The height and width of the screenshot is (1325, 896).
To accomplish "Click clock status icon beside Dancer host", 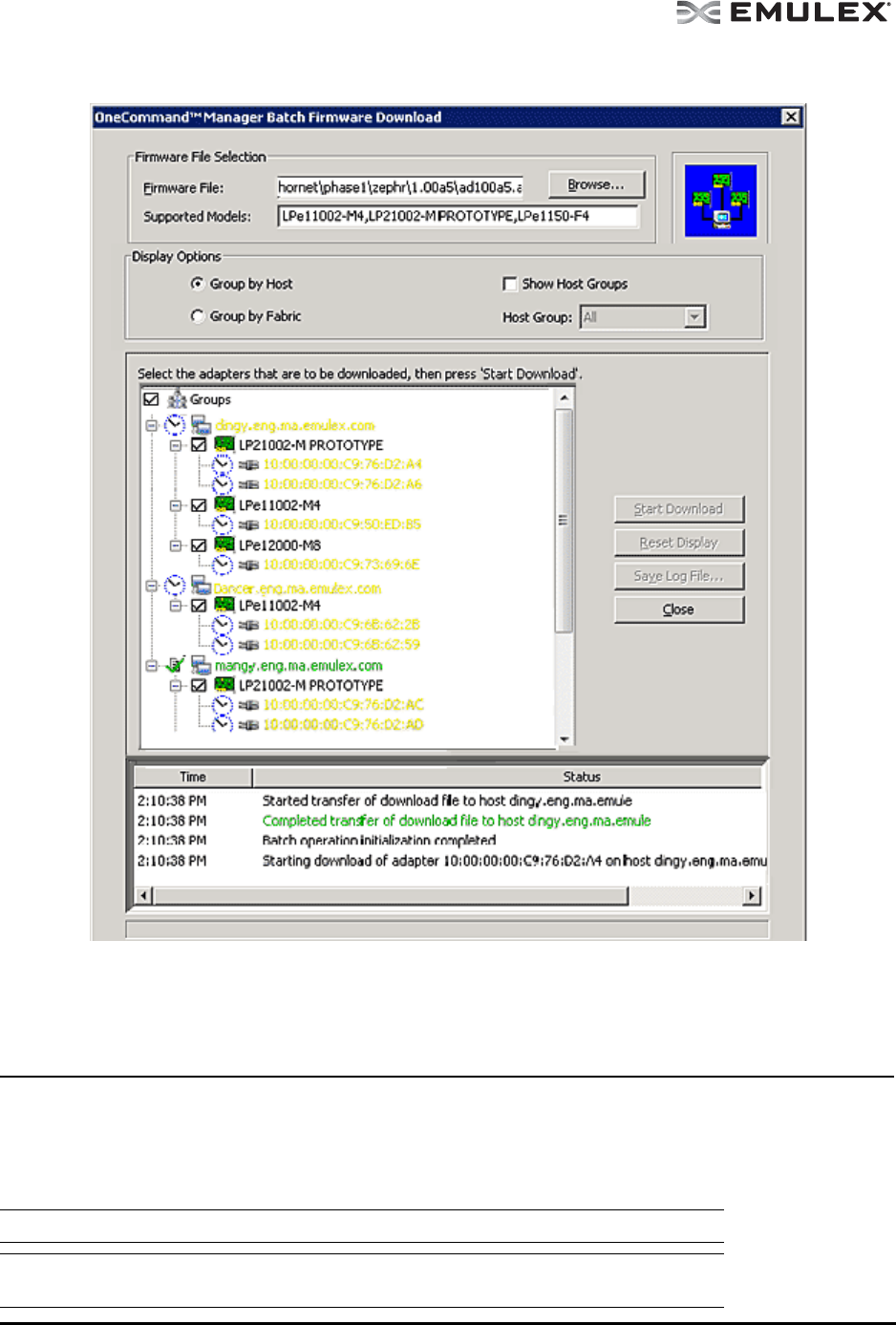I will pyautogui.click(x=175, y=585).
